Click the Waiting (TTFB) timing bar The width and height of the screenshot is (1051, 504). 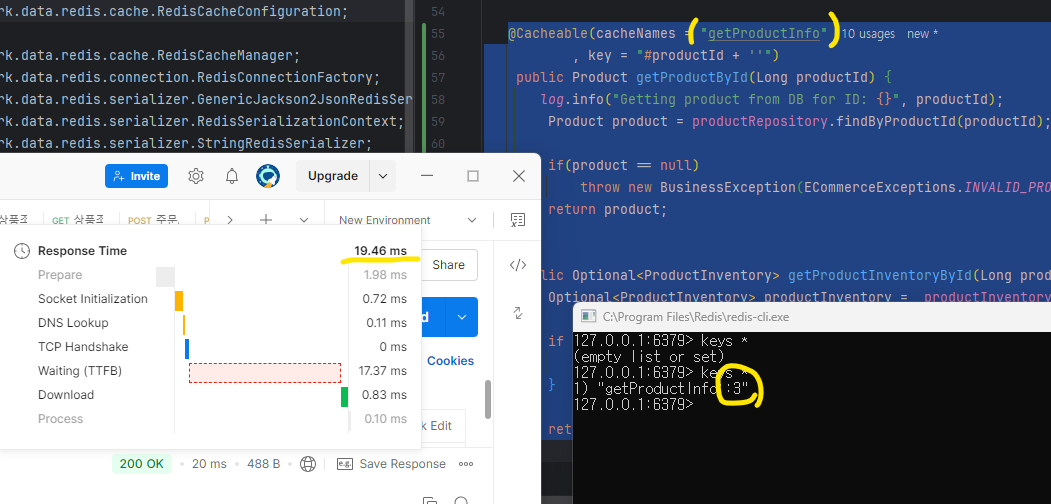coord(265,373)
